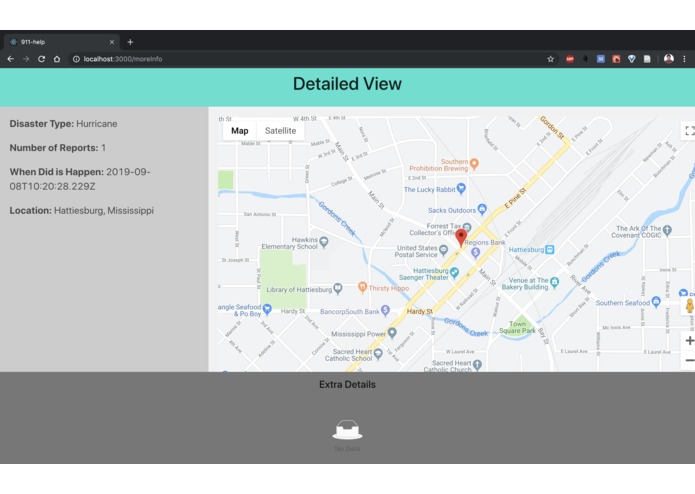Image resolution: width=695 pixels, height=494 pixels.
Task: Open the Adblock Plus extension icon
Action: click(570, 59)
